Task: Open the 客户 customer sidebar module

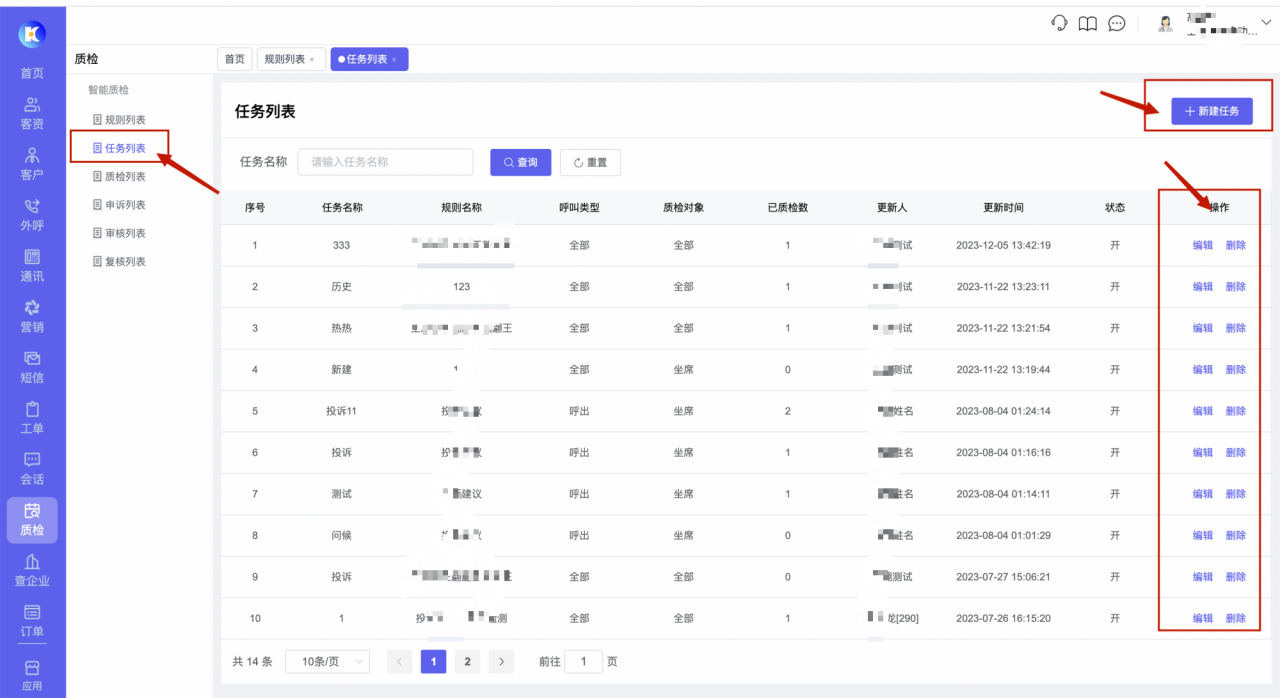Action: (x=32, y=165)
